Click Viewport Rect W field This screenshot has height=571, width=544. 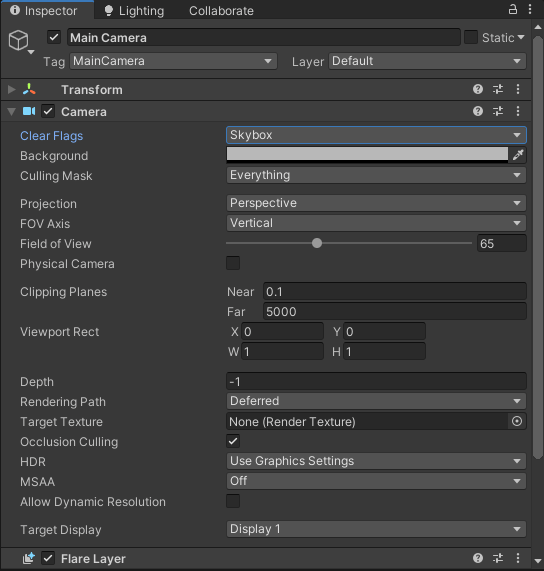coord(283,351)
